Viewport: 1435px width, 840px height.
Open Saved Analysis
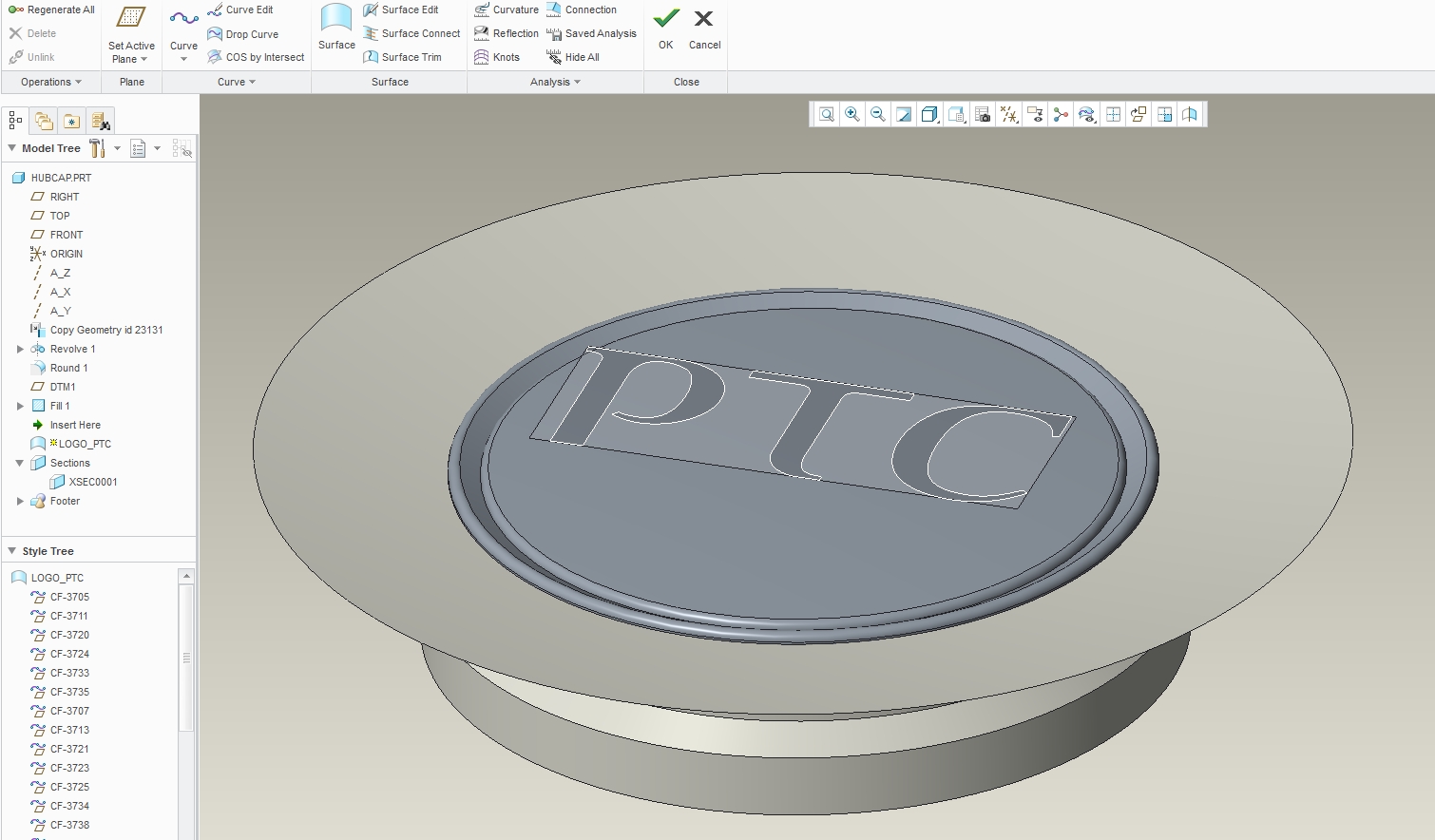(x=591, y=33)
